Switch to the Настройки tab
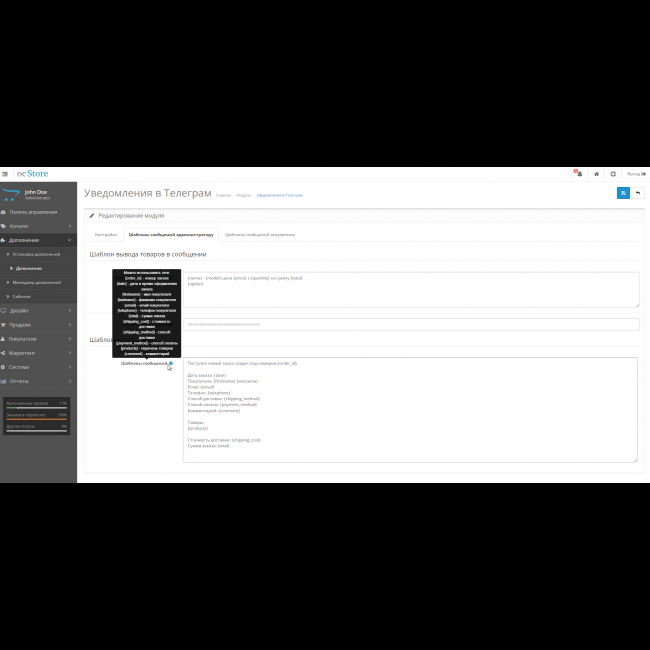Image resolution: width=650 pixels, height=650 pixels. tap(106, 234)
